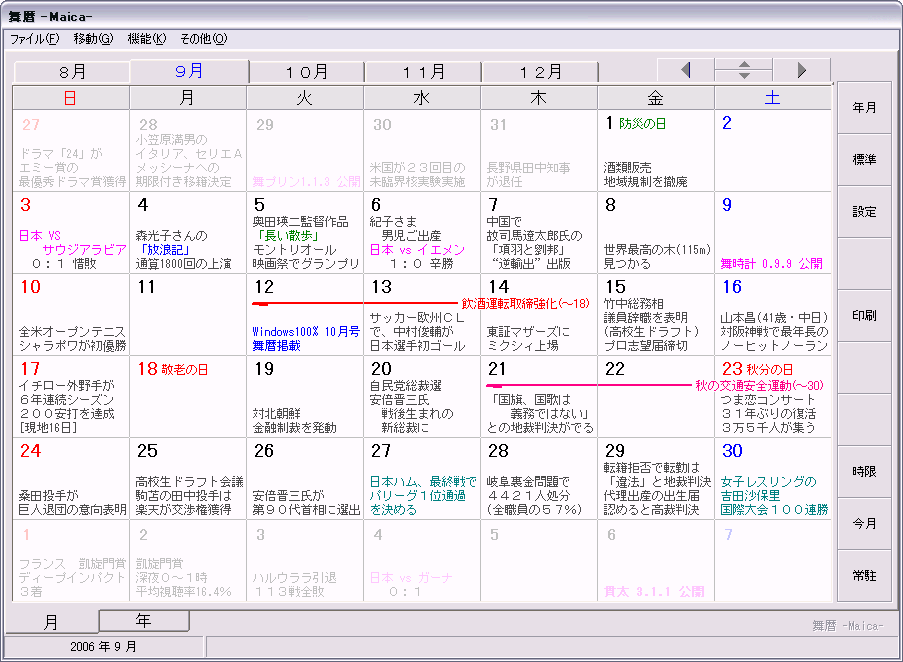Click the 印刷 print button
The height and width of the screenshot is (662, 903).
pos(864,315)
